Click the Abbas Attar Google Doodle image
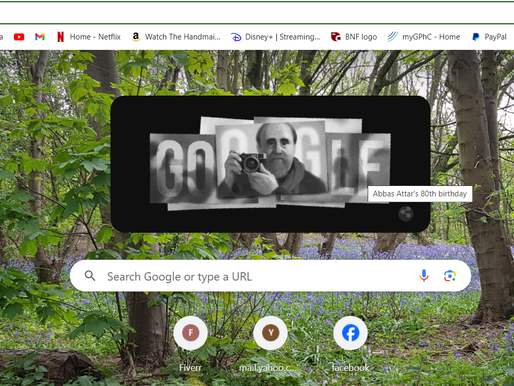Viewport: 514px width, 386px height. click(x=270, y=163)
